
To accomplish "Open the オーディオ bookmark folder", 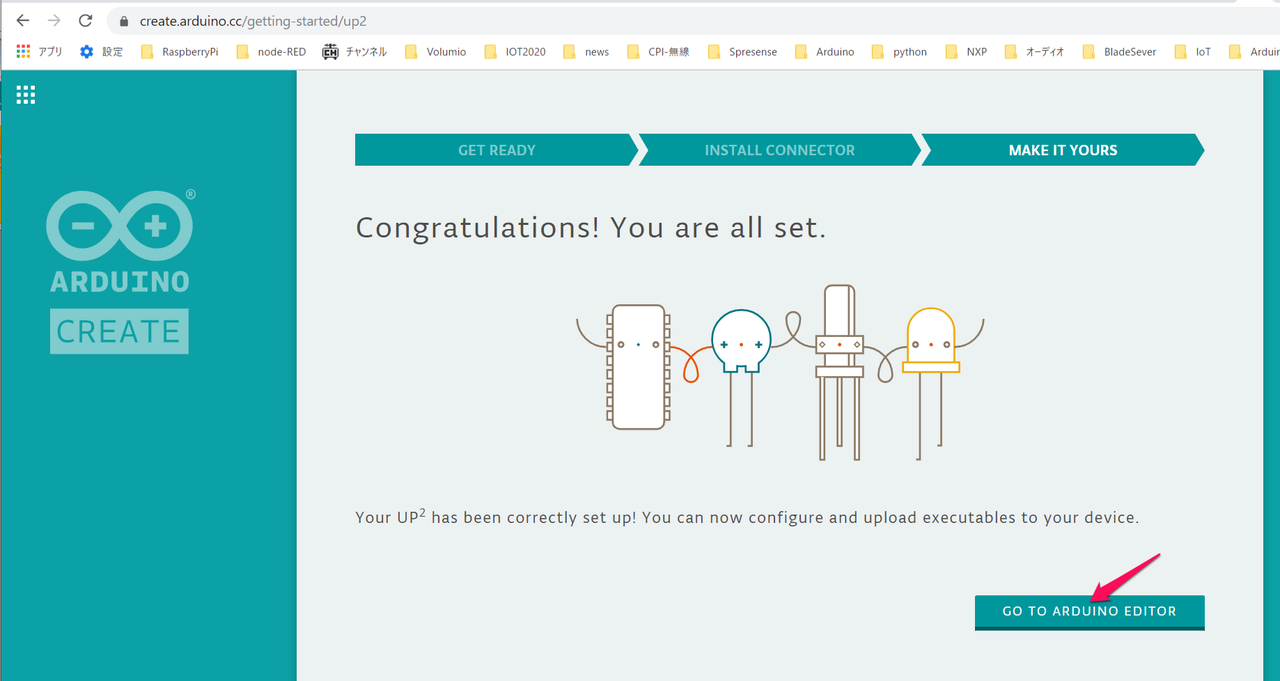I will pos(1035,52).
